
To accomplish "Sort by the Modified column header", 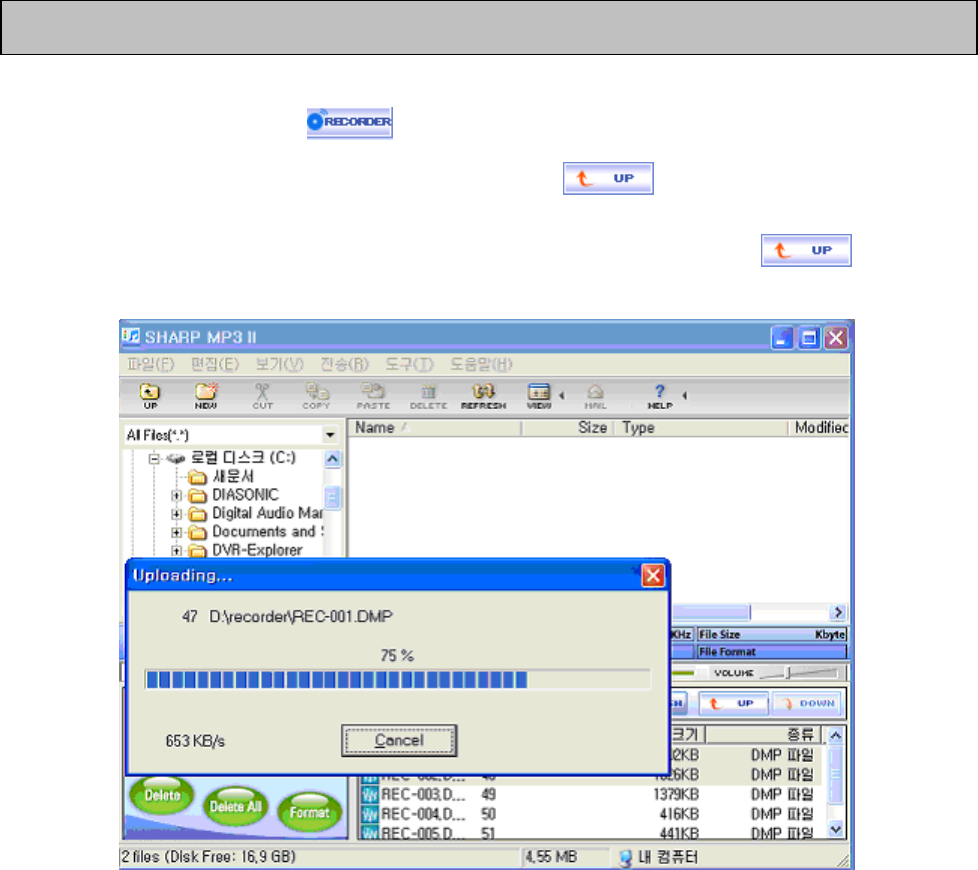I will [820, 428].
